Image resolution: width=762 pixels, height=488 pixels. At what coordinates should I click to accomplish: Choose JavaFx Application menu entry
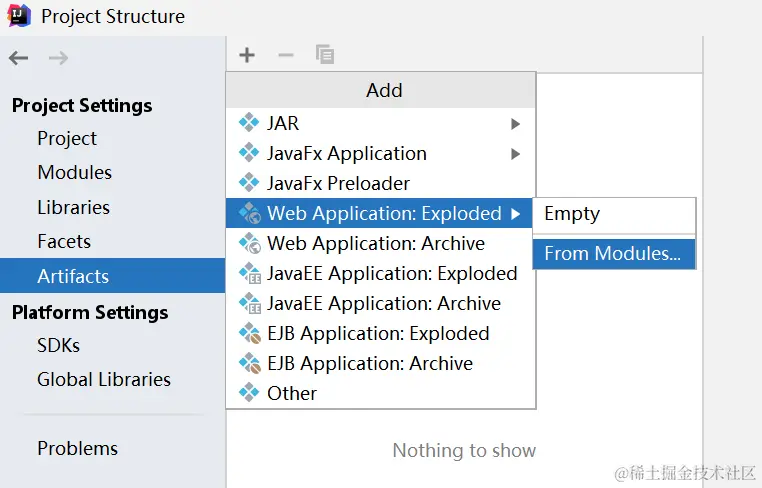click(381, 153)
